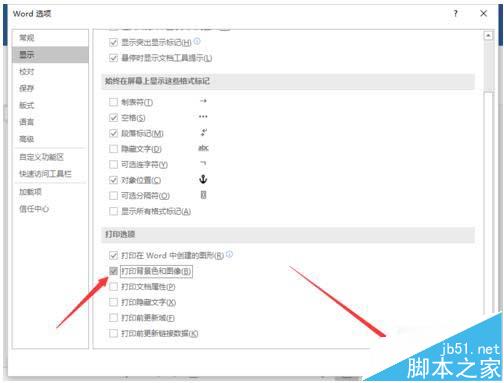Enable 打印文档属性 checkbox

point(113,286)
